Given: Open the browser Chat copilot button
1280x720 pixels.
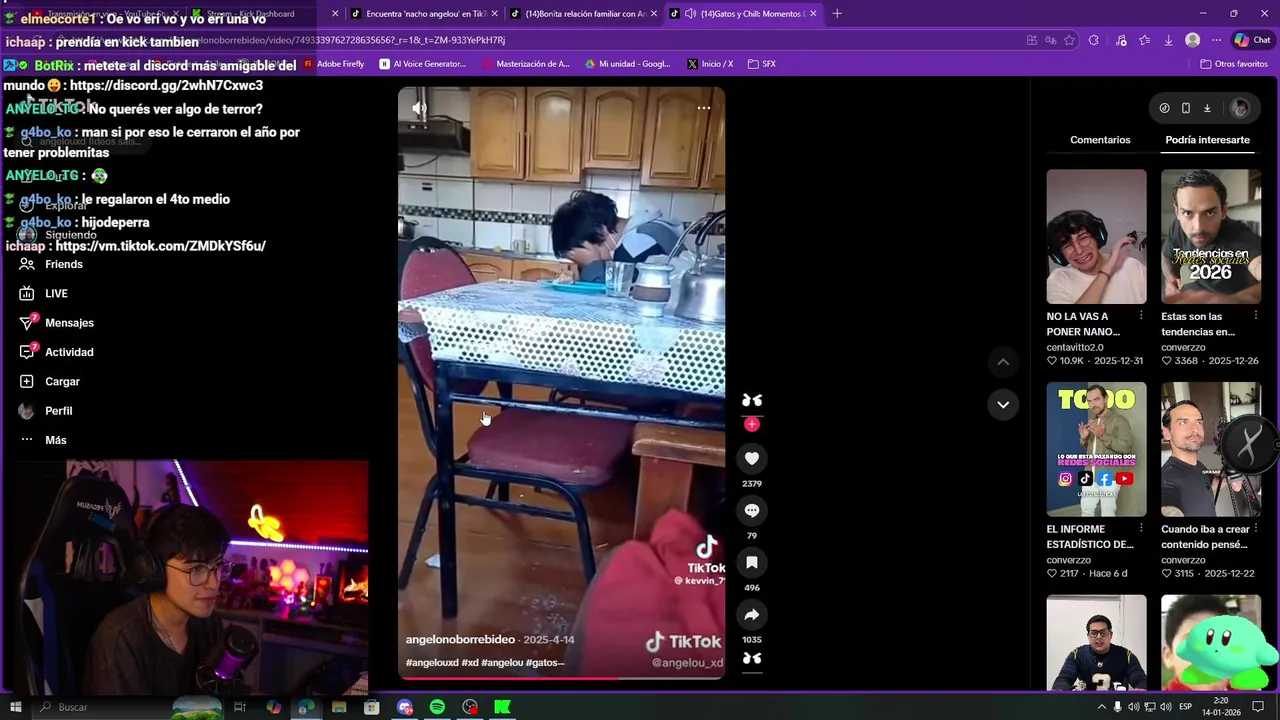Looking at the screenshot, I should point(1253,40).
